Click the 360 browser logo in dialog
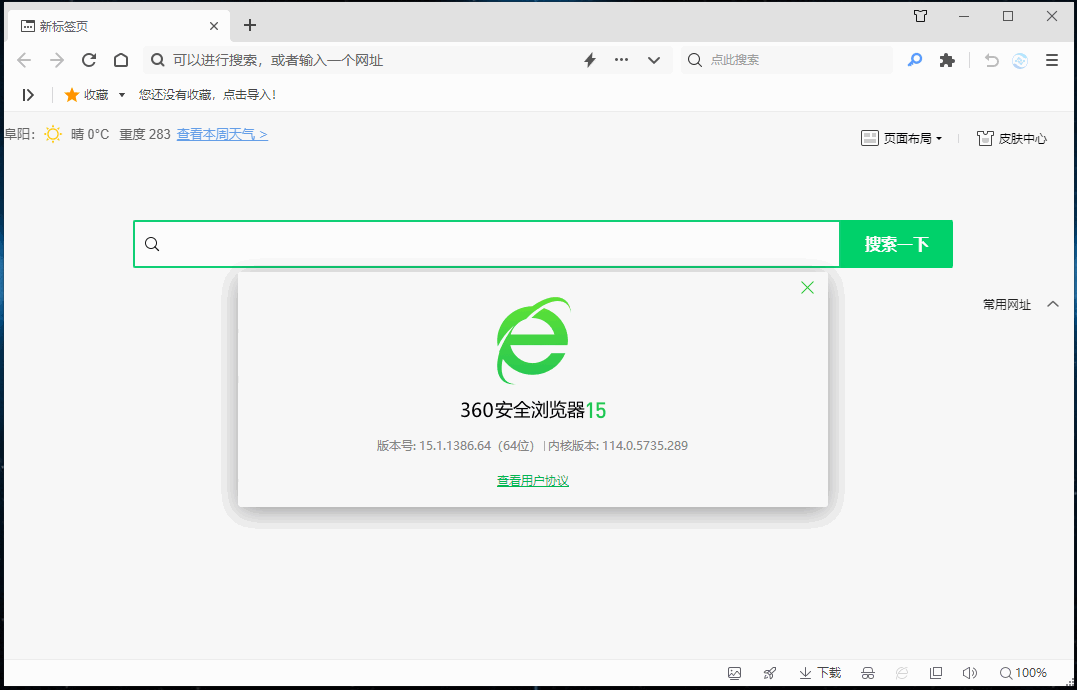 pyautogui.click(x=533, y=341)
